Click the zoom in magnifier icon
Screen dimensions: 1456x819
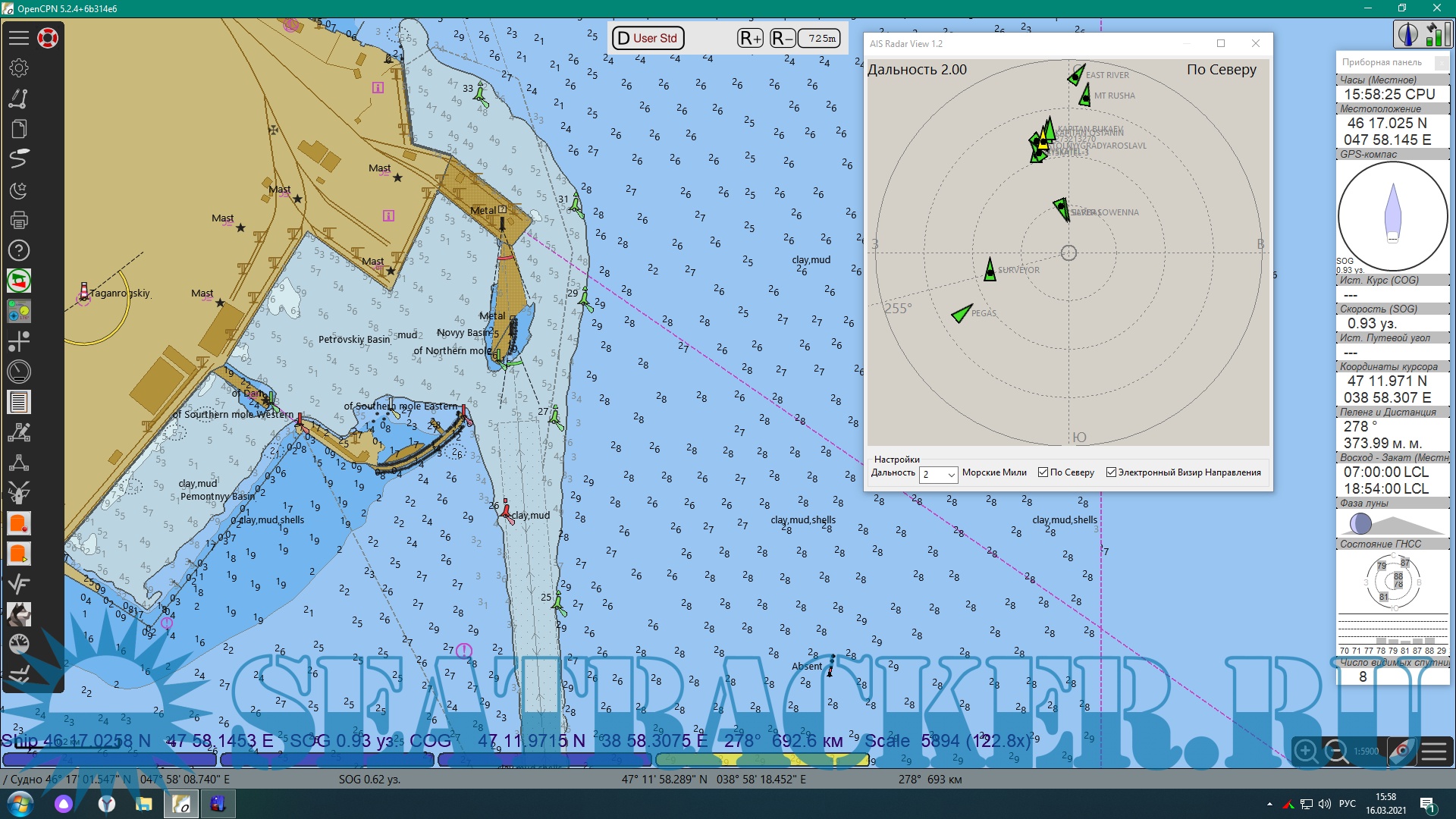pyautogui.click(x=1306, y=752)
